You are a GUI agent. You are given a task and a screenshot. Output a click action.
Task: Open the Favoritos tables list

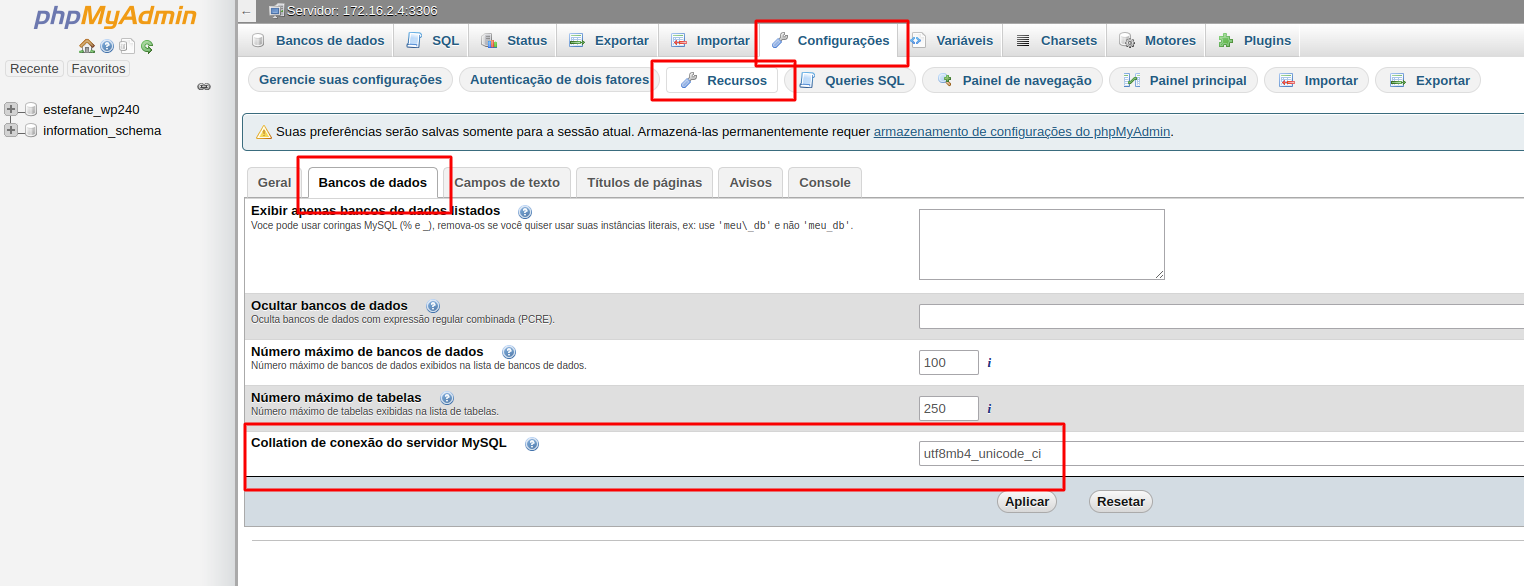tap(98, 68)
